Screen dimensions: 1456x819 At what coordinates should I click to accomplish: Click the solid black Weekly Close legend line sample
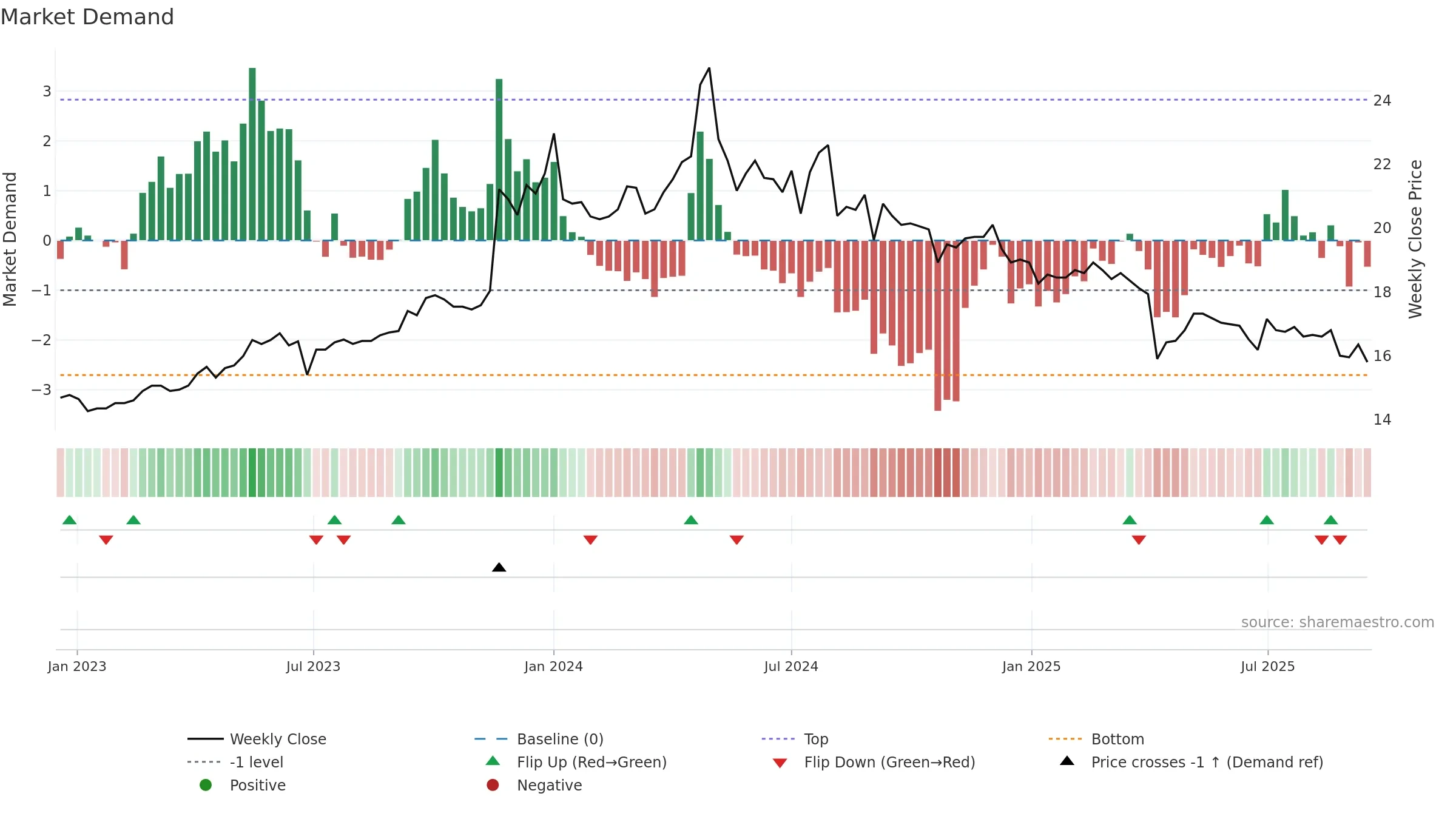point(206,739)
